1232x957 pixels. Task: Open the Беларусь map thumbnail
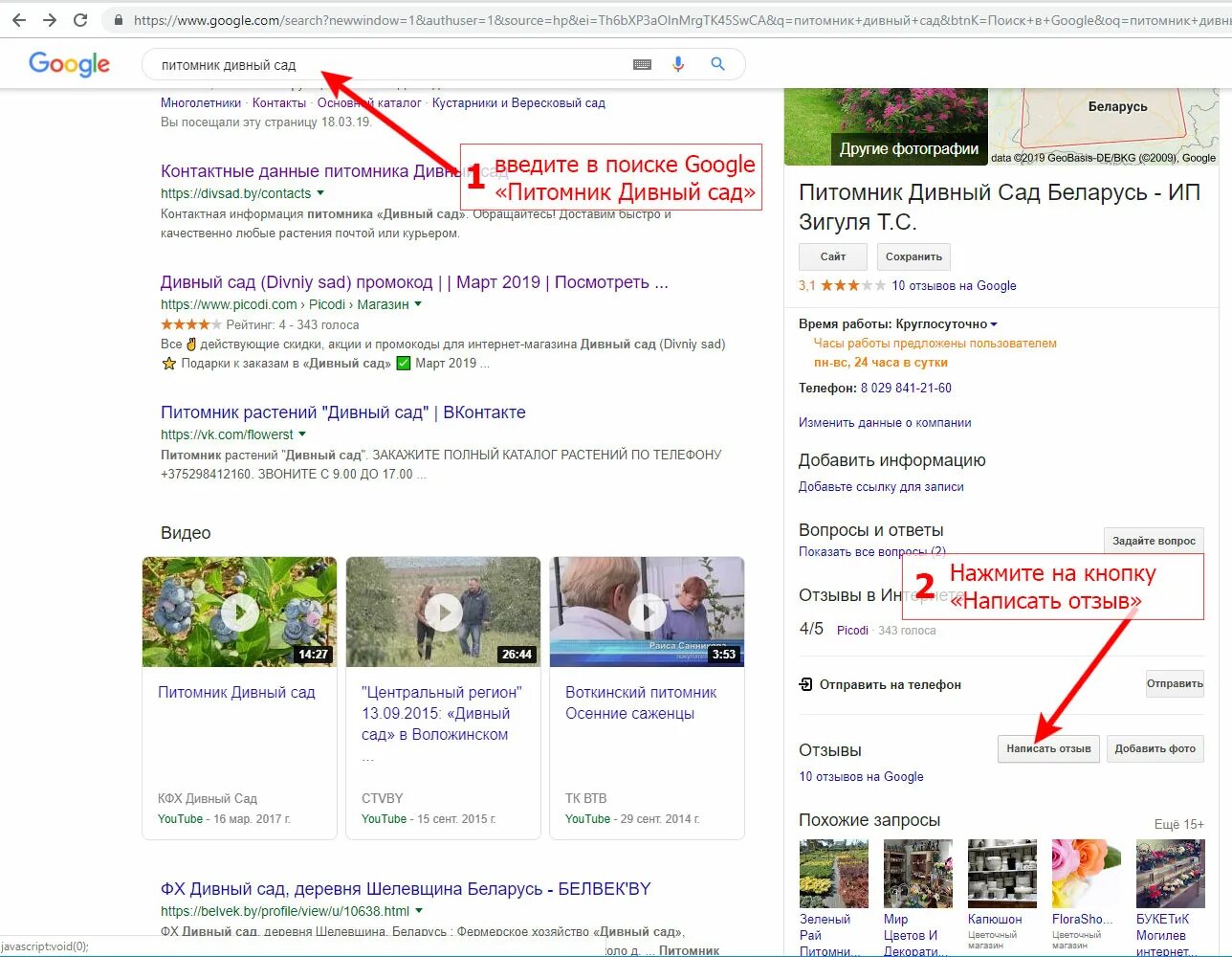tap(1105, 126)
